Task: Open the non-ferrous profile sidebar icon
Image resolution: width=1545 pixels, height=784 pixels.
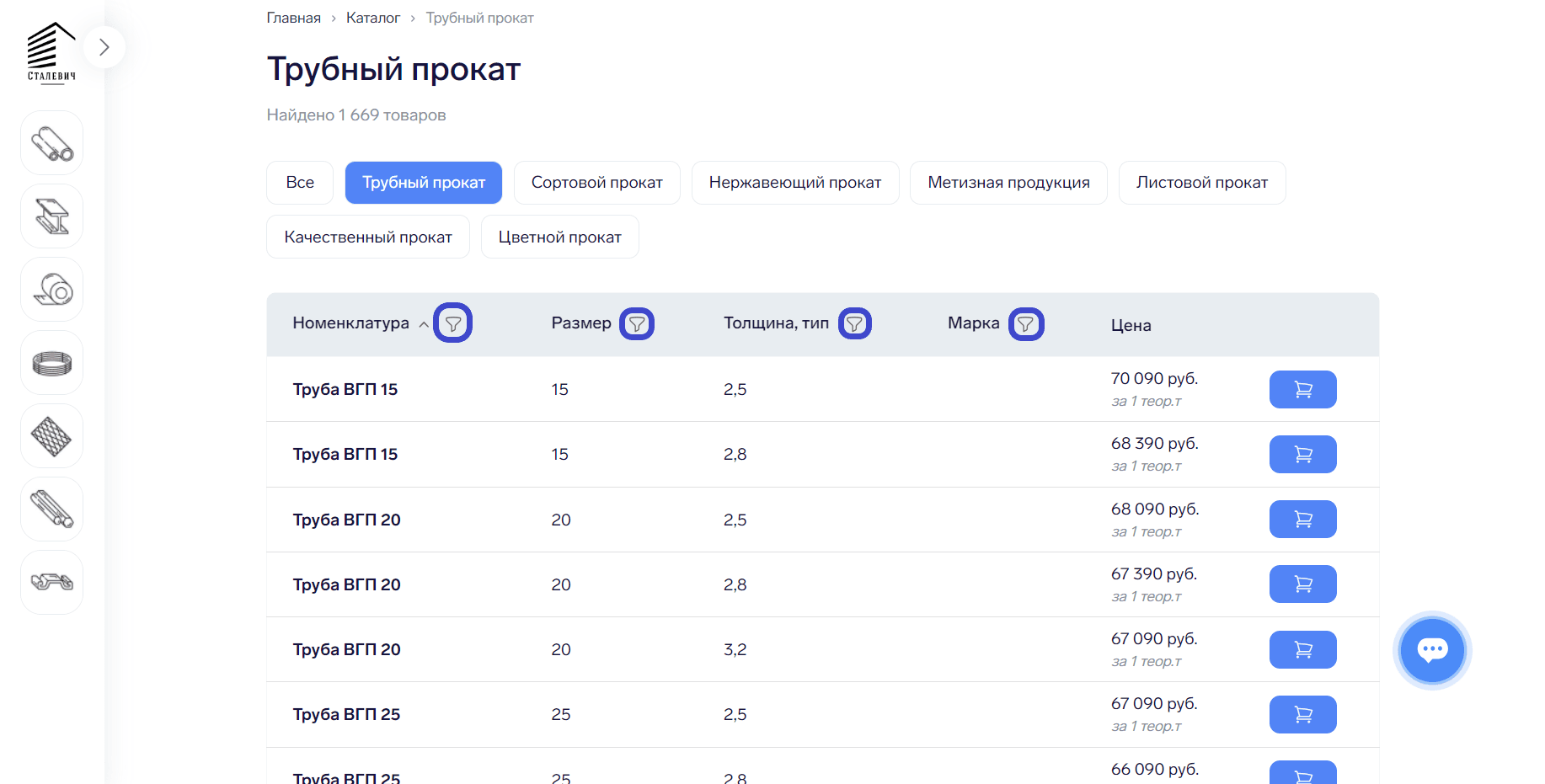Action: (52, 583)
